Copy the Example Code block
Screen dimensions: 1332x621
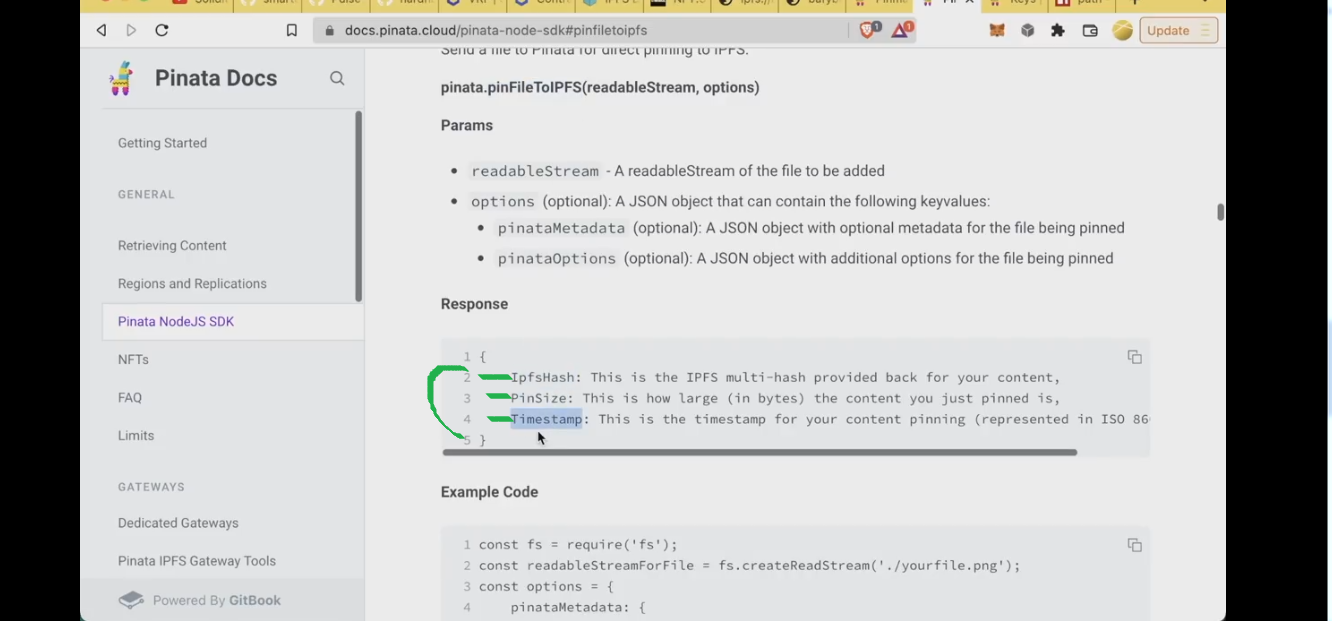[1134, 545]
